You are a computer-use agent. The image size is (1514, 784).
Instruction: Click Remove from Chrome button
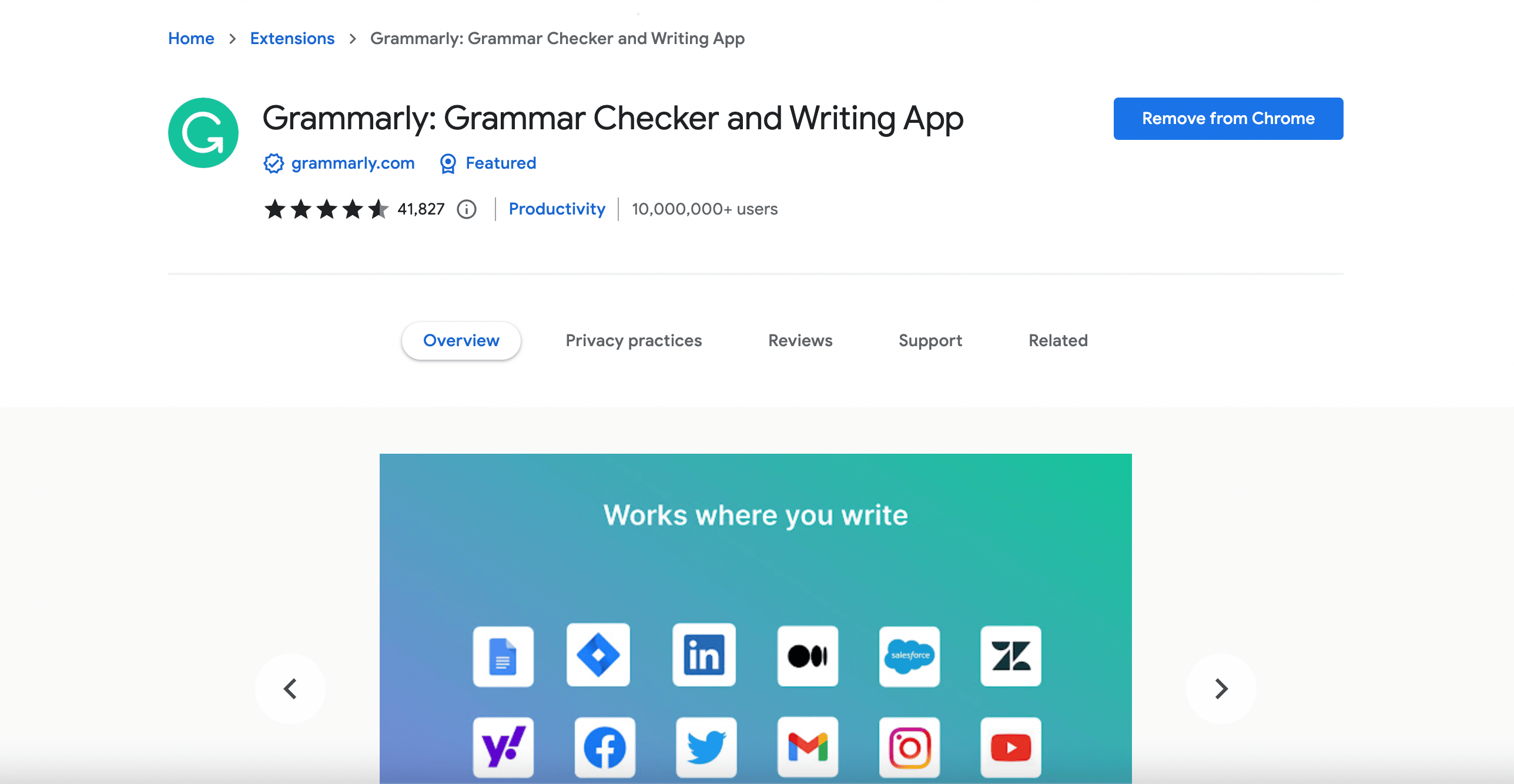click(x=1228, y=118)
